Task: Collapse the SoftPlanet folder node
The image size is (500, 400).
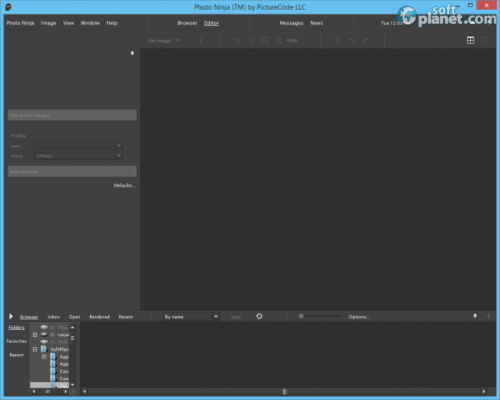Action: click(35, 349)
